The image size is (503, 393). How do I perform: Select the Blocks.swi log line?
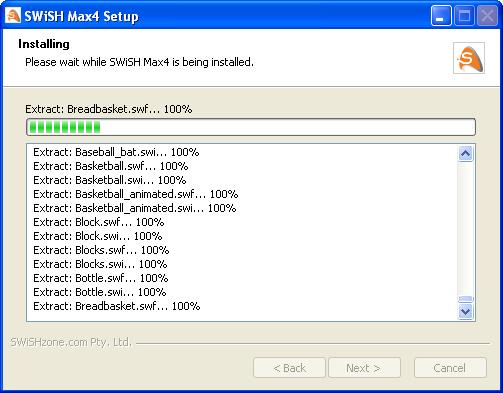tap(100, 264)
